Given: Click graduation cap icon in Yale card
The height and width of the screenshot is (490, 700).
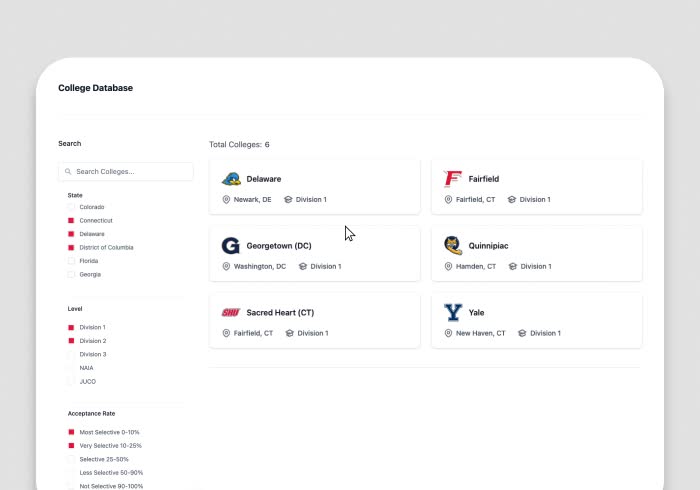Looking at the screenshot, I should click(522, 333).
